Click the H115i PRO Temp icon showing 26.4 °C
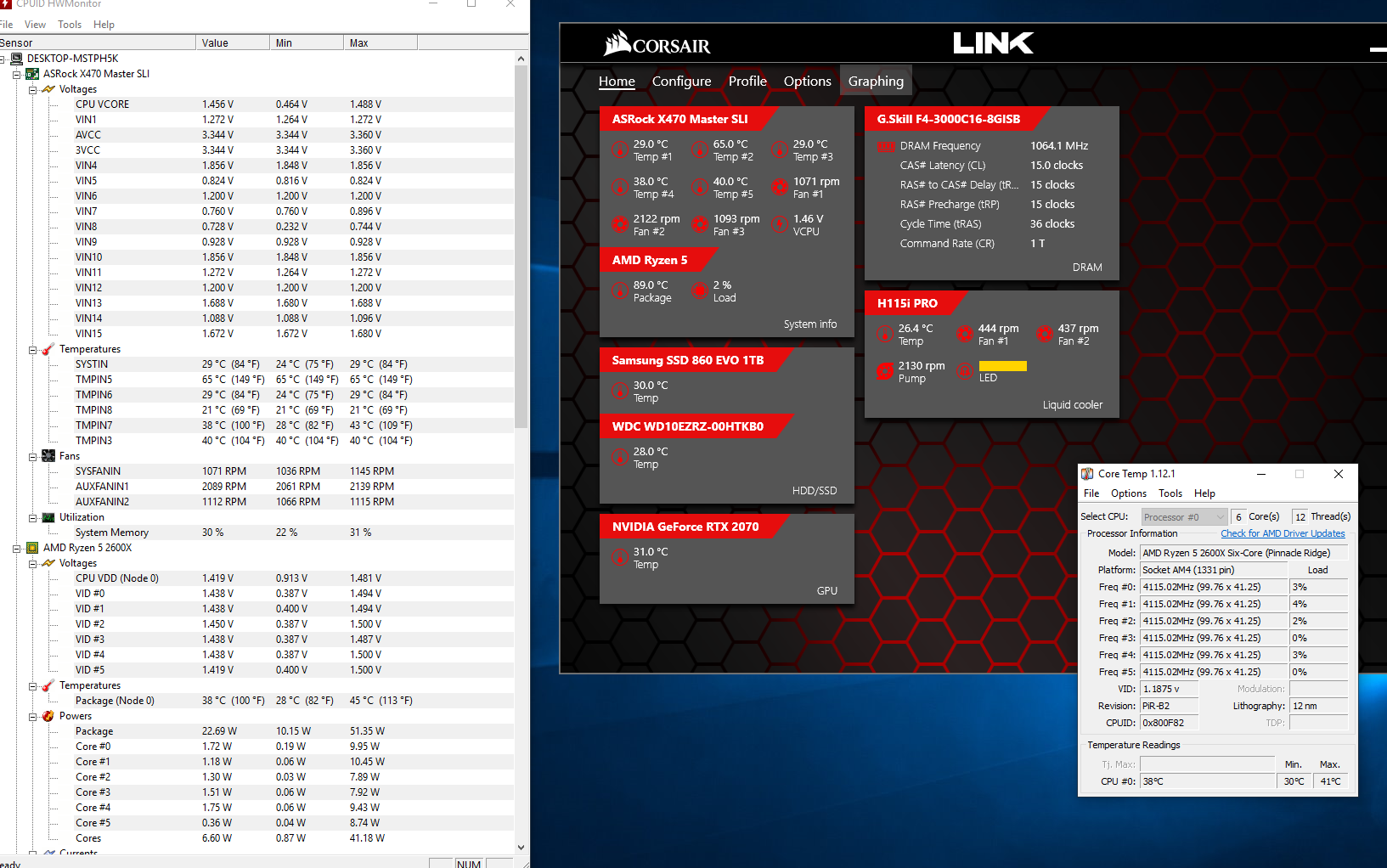The image size is (1387, 868). pos(884,335)
